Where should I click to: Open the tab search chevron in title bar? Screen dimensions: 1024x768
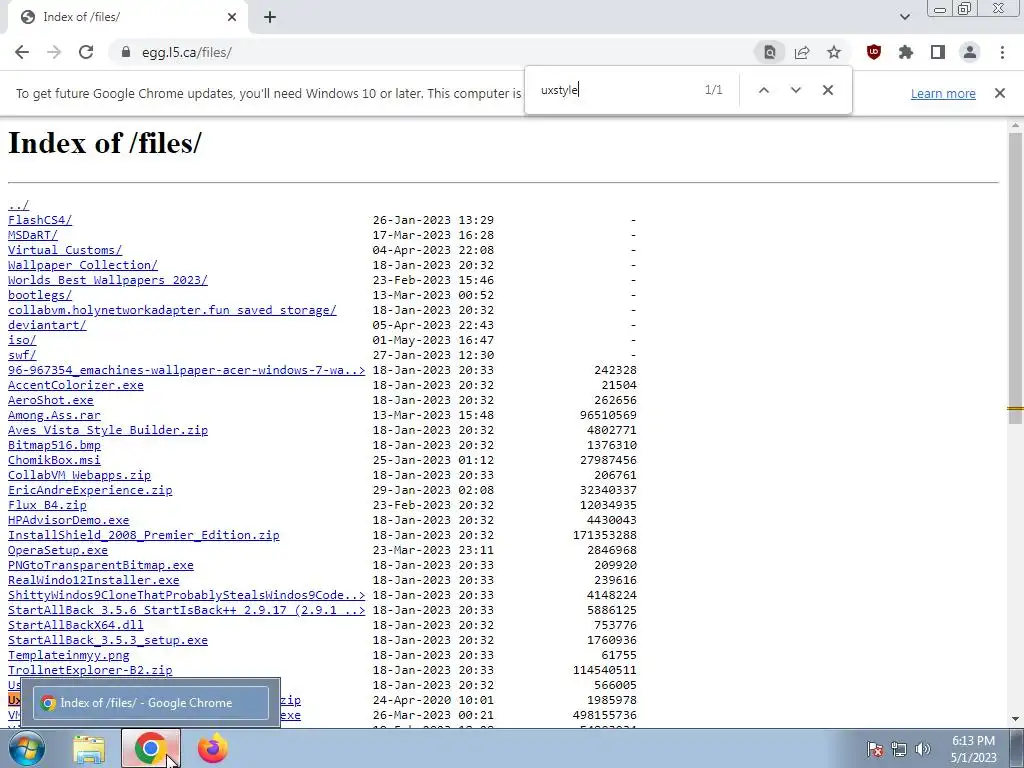[x=904, y=17]
